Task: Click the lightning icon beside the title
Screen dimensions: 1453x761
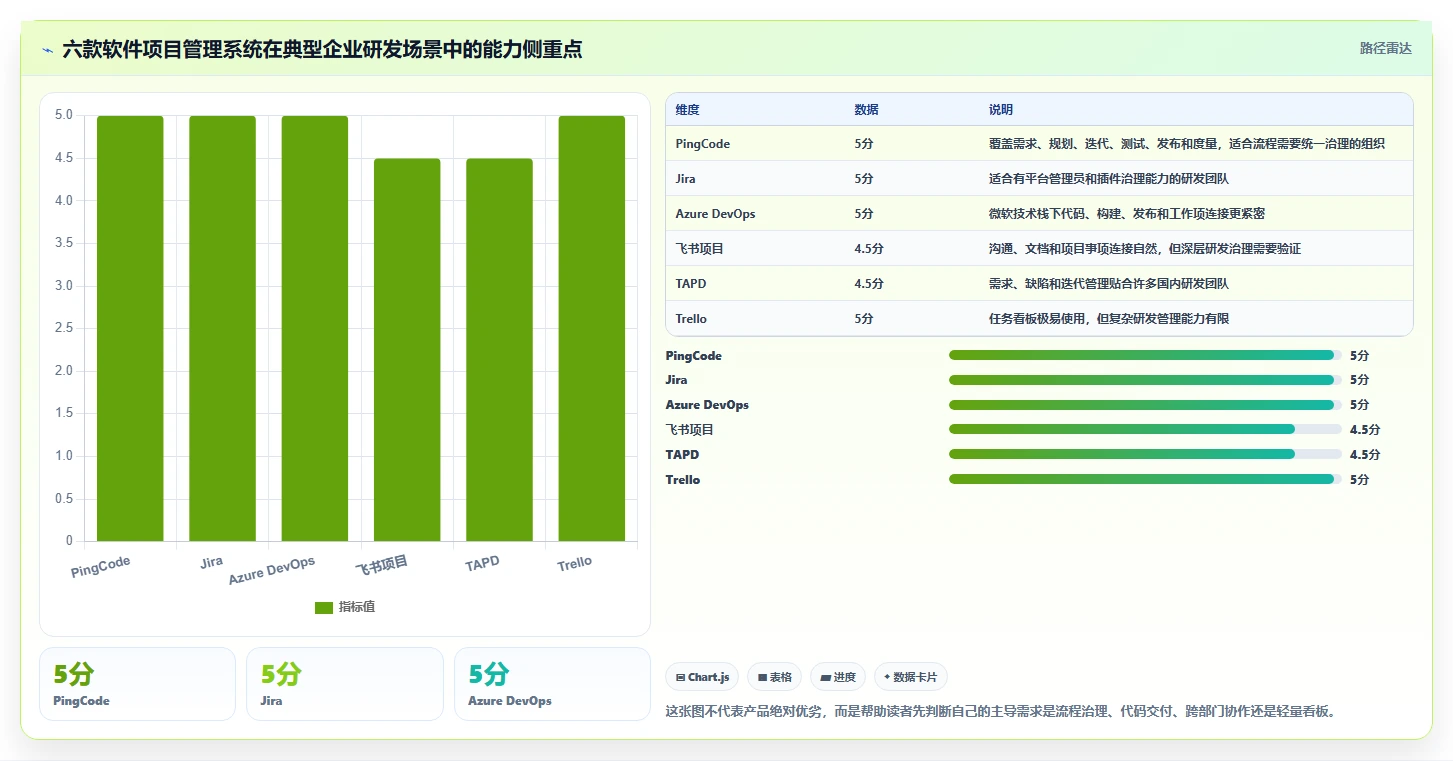Action: click(x=47, y=50)
